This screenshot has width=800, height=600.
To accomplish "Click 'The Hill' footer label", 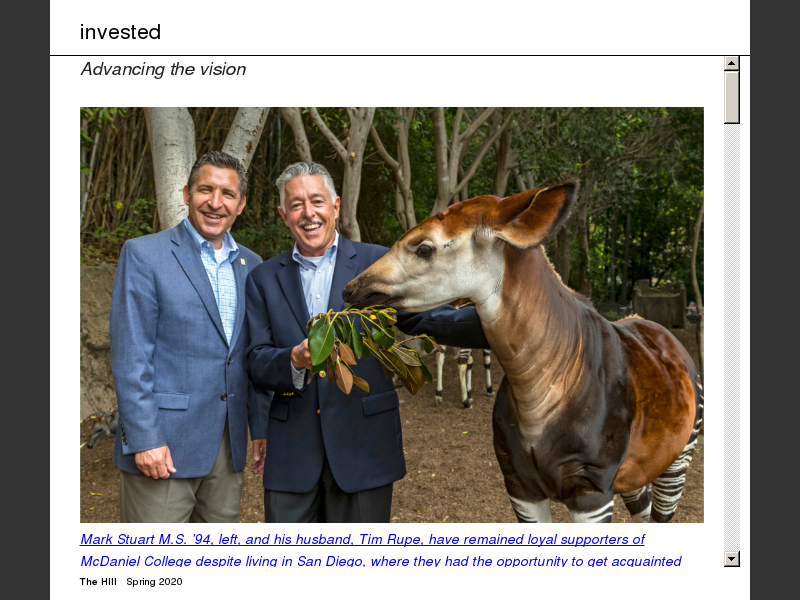I will (x=98, y=582).
